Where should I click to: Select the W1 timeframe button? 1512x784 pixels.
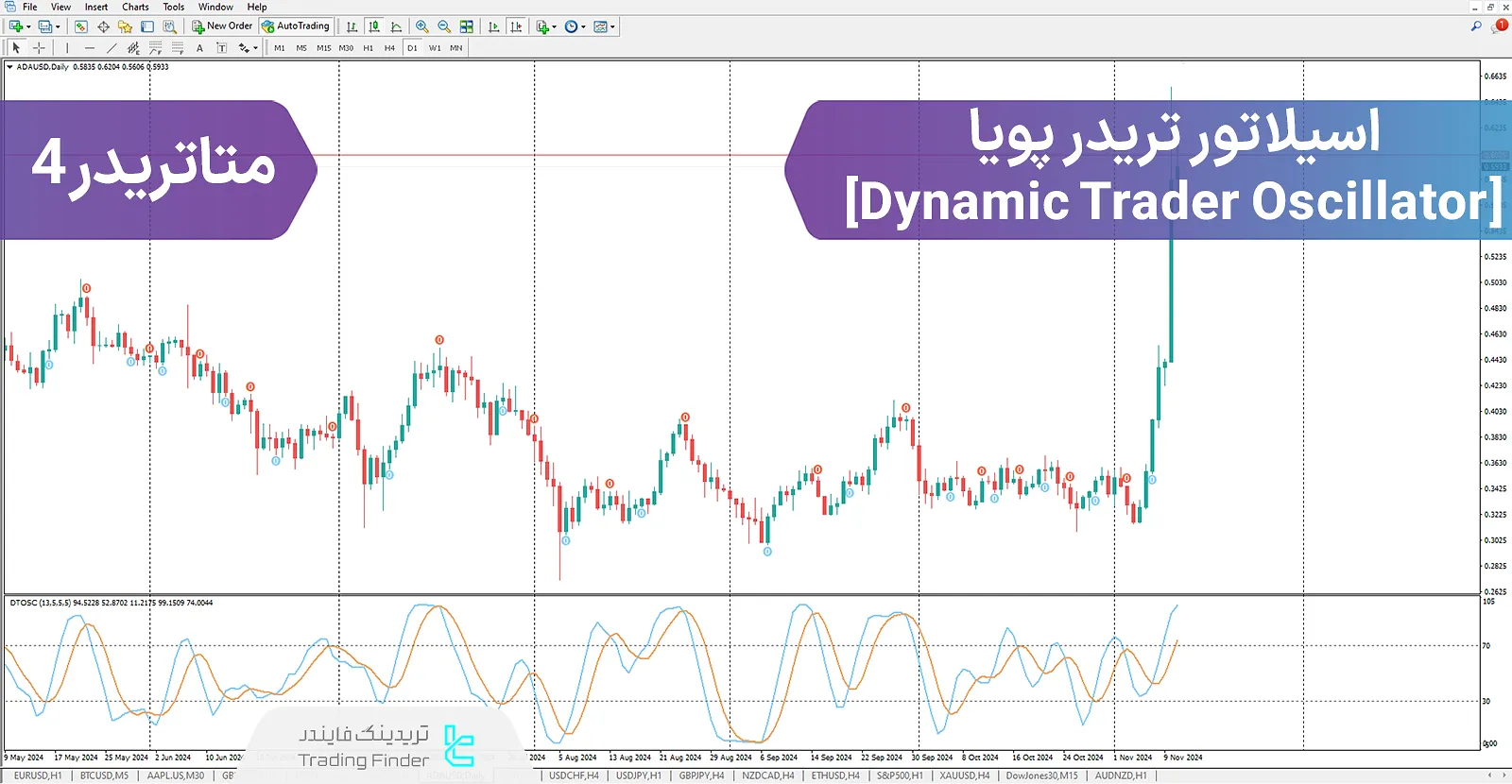click(x=435, y=47)
